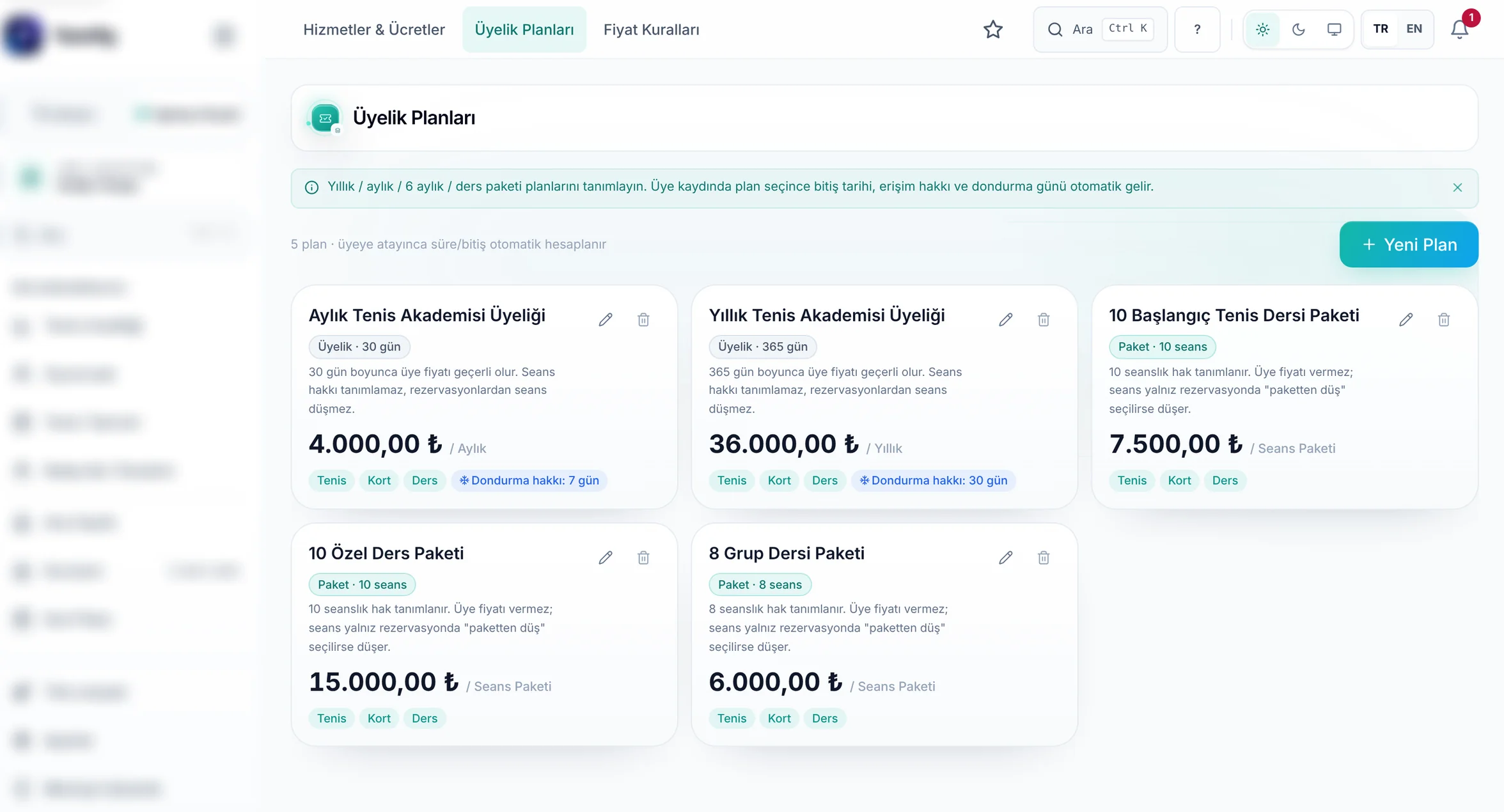Click the 6.000,00 ₺ price
This screenshot has height=812, width=1504.
click(775, 682)
